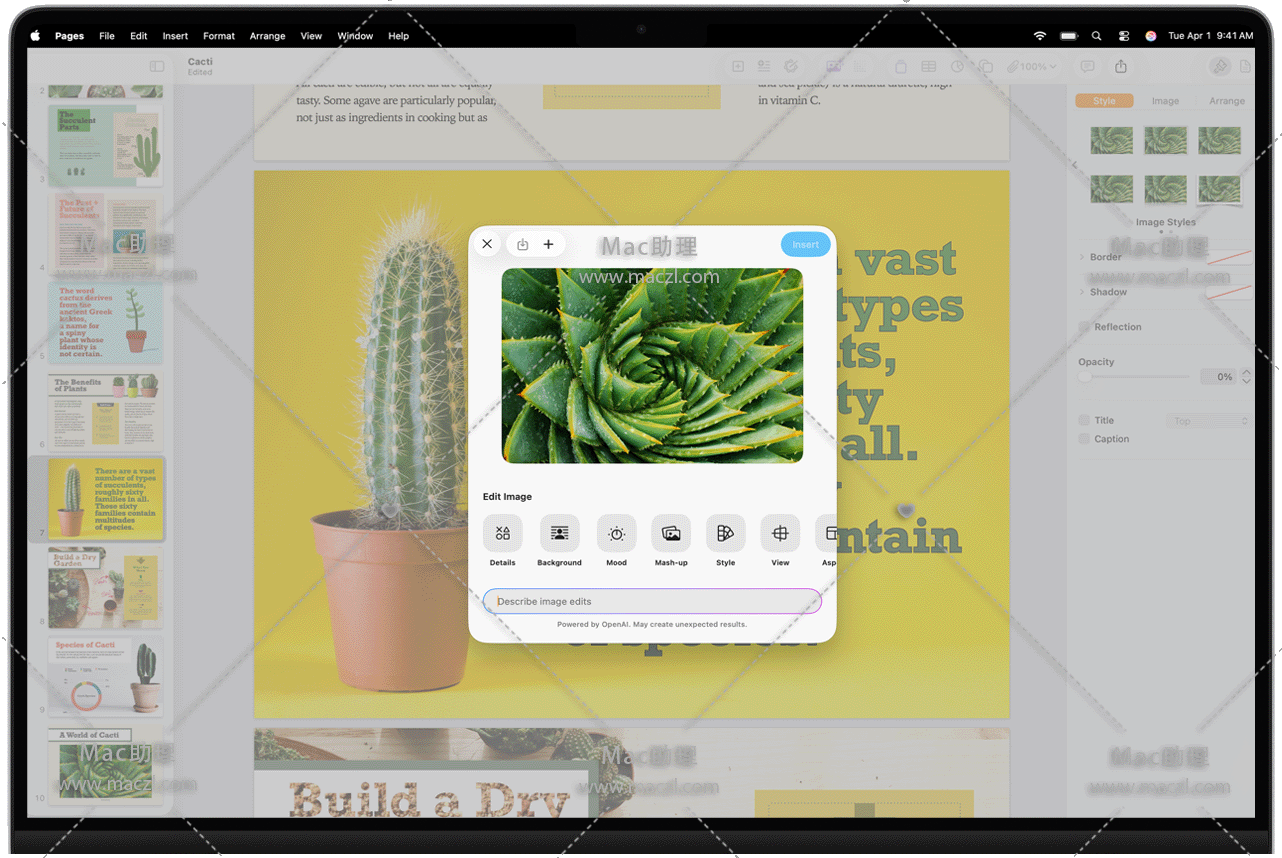Screen dimensions: 1282x858
Task: Click the Opacity slider handle
Action: point(1085,377)
